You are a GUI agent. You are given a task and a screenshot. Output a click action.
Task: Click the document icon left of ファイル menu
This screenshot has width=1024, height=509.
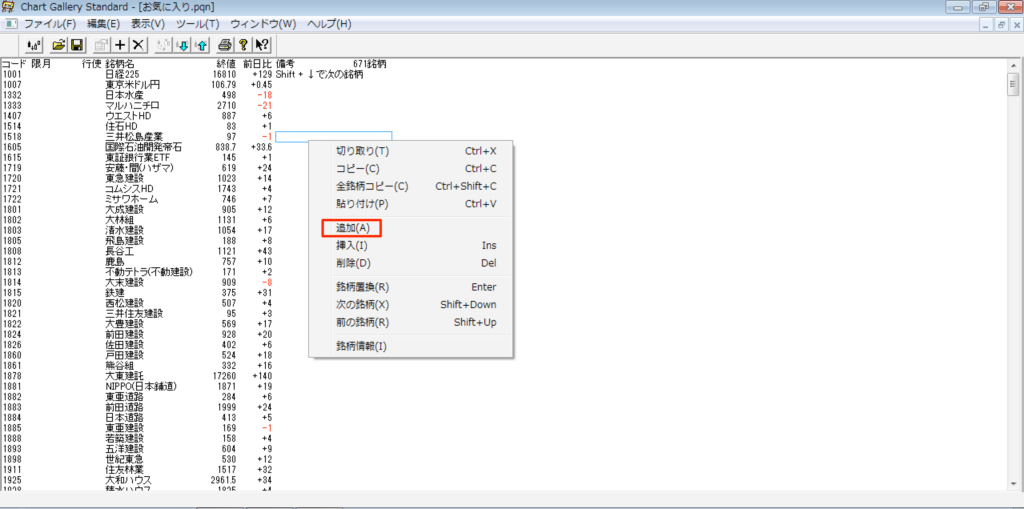pyautogui.click(x=11, y=24)
